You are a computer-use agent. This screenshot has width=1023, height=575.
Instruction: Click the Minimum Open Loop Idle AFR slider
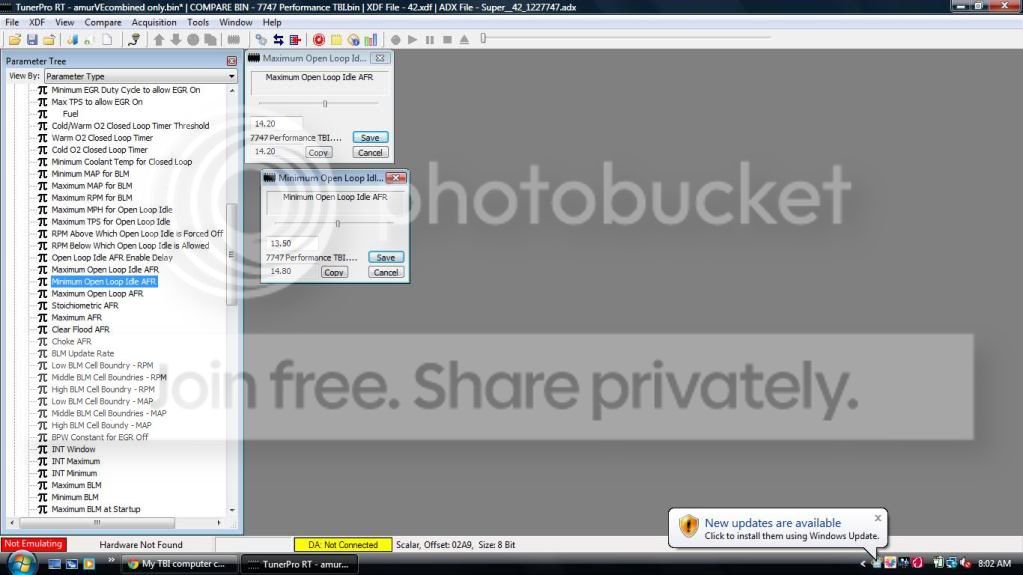tap(333, 223)
